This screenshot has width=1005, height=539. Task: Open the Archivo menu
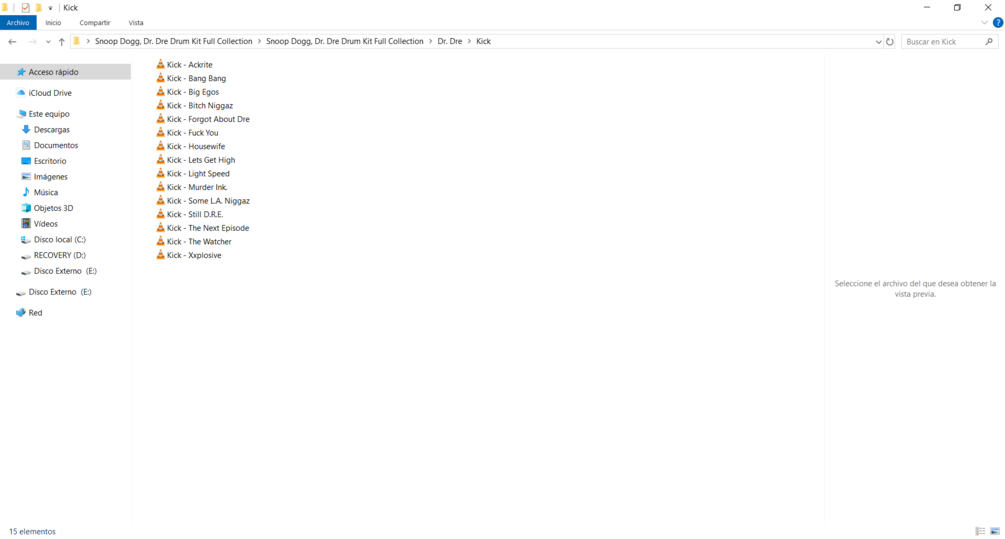[x=18, y=22]
